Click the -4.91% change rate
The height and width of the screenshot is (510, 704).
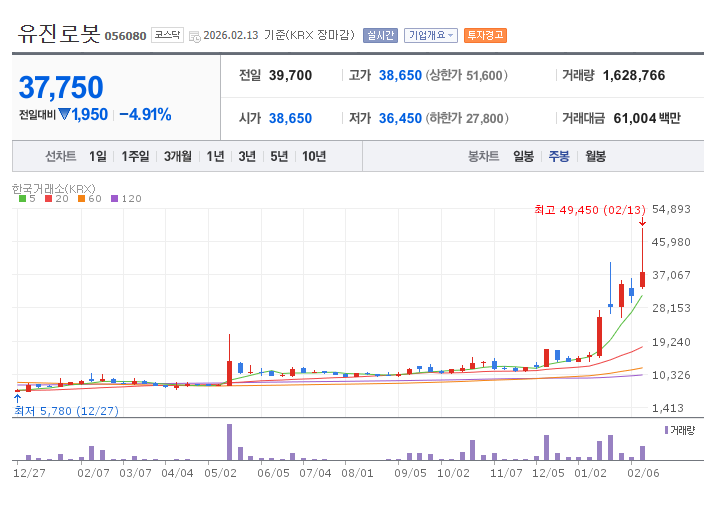click(x=145, y=114)
